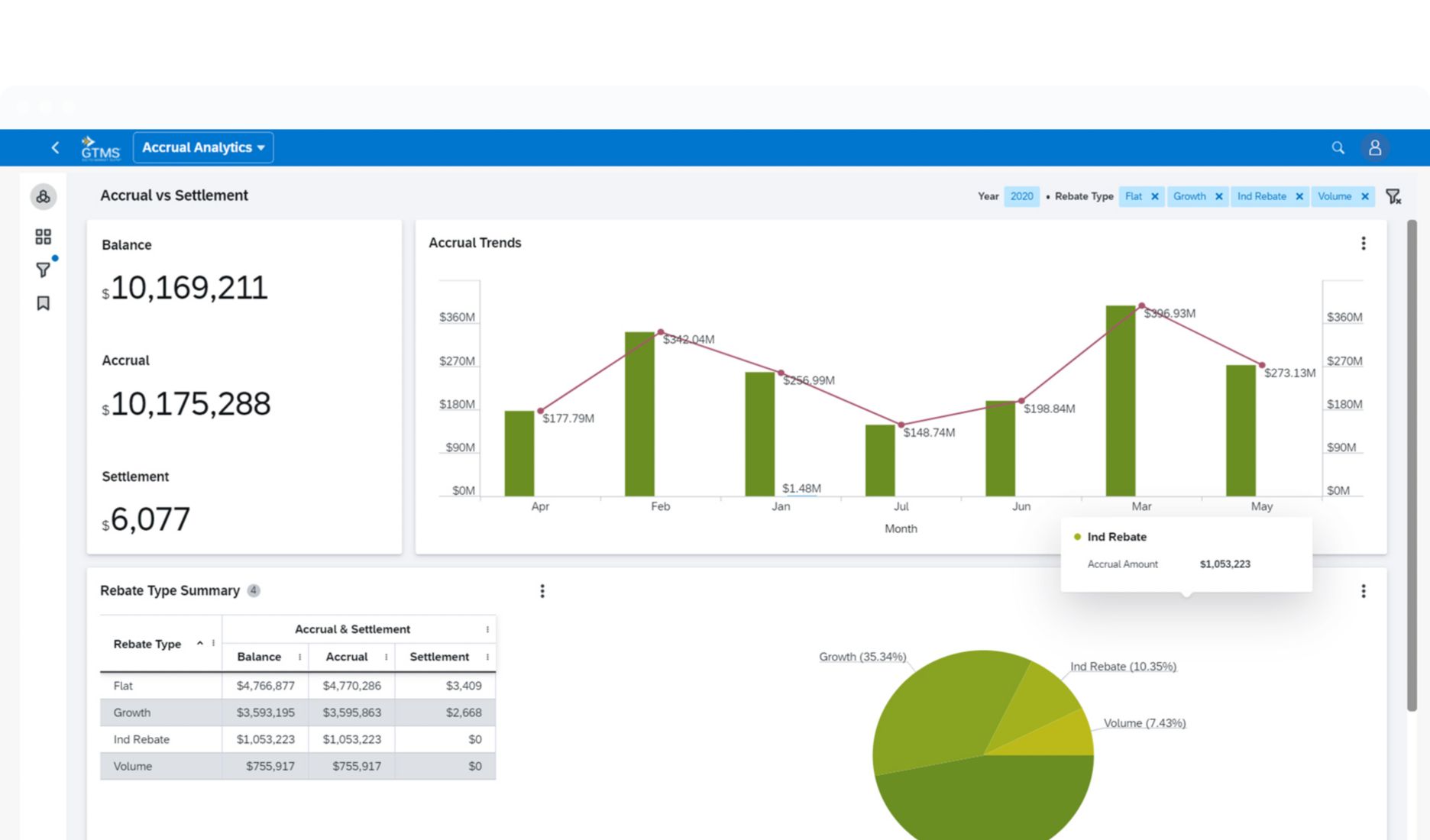Open Accrual Trends chart options menu
Viewport: 1430px width, 840px height.
click(x=1363, y=244)
